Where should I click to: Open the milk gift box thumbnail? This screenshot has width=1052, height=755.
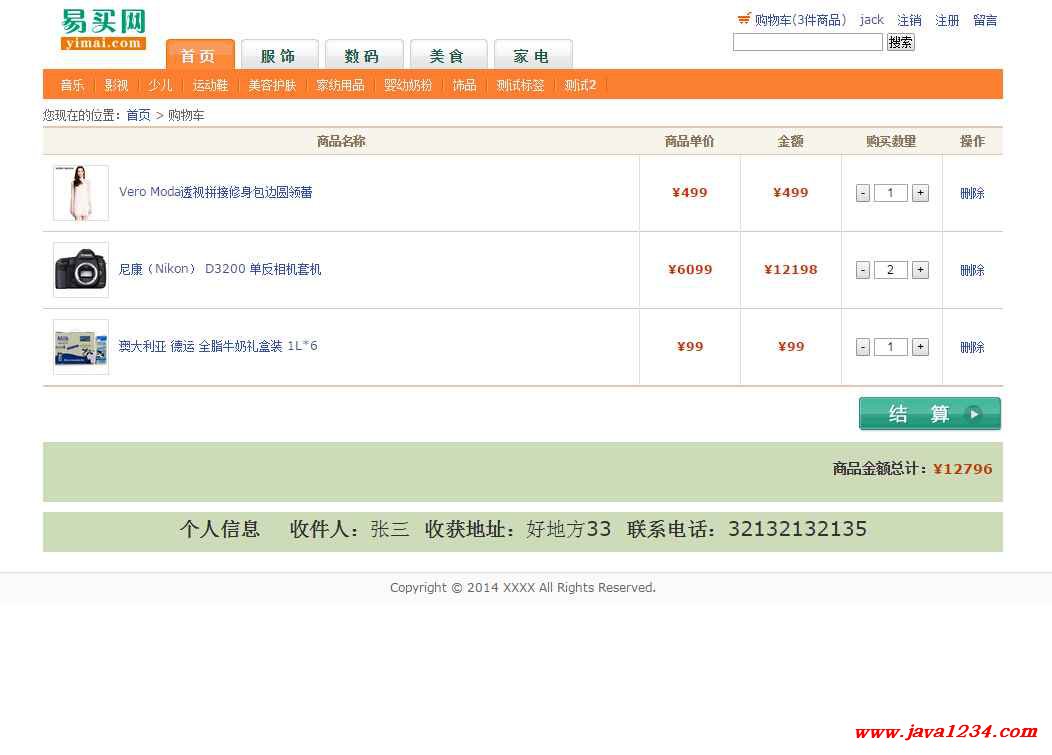pyautogui.click(x=81, y=347)
